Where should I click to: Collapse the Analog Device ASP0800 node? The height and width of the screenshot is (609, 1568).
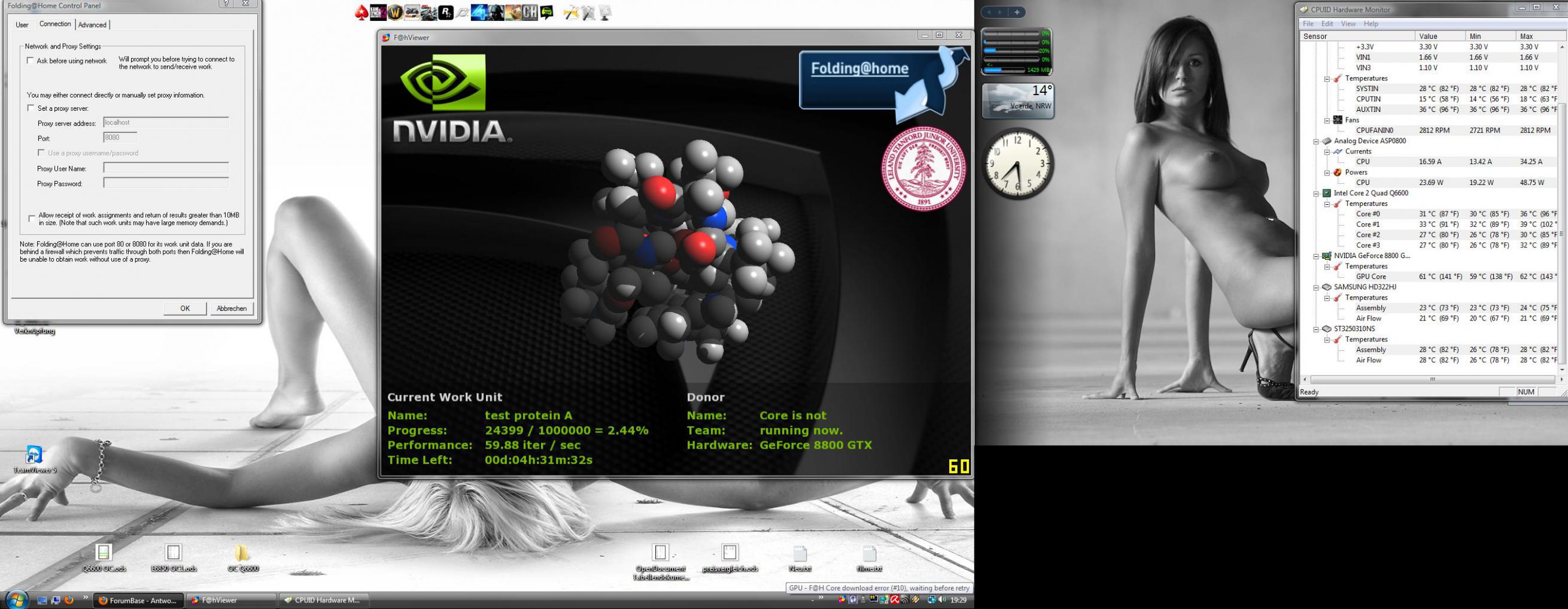point(1316,141)
